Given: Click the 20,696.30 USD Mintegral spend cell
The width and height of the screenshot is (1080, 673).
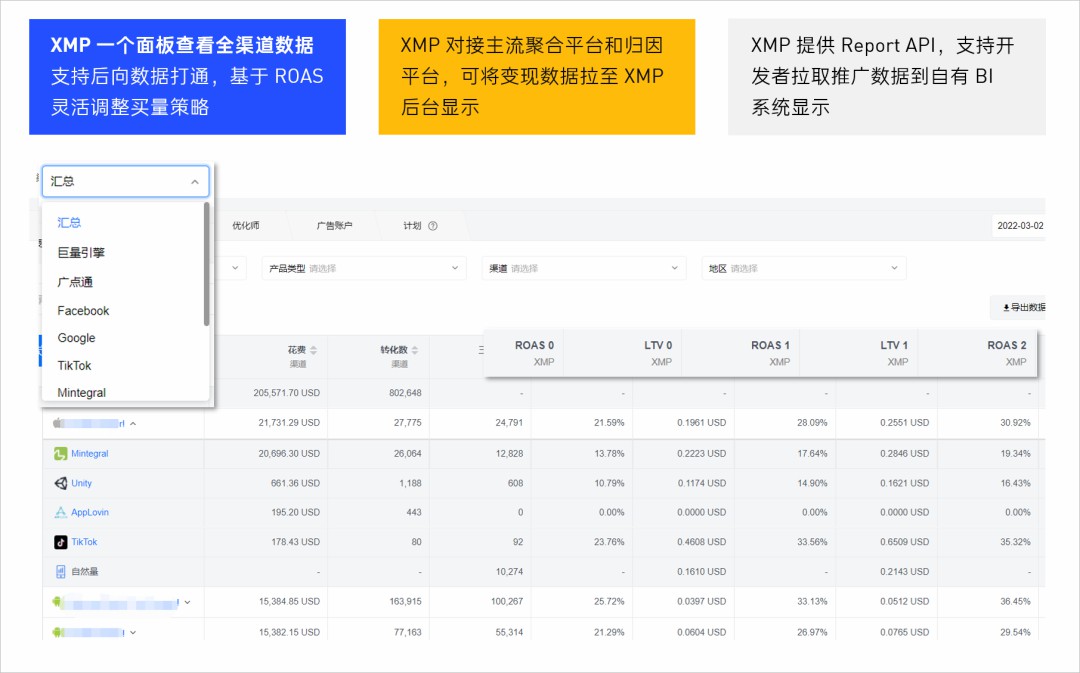Looking at the screenshot, I should (289, 453).
